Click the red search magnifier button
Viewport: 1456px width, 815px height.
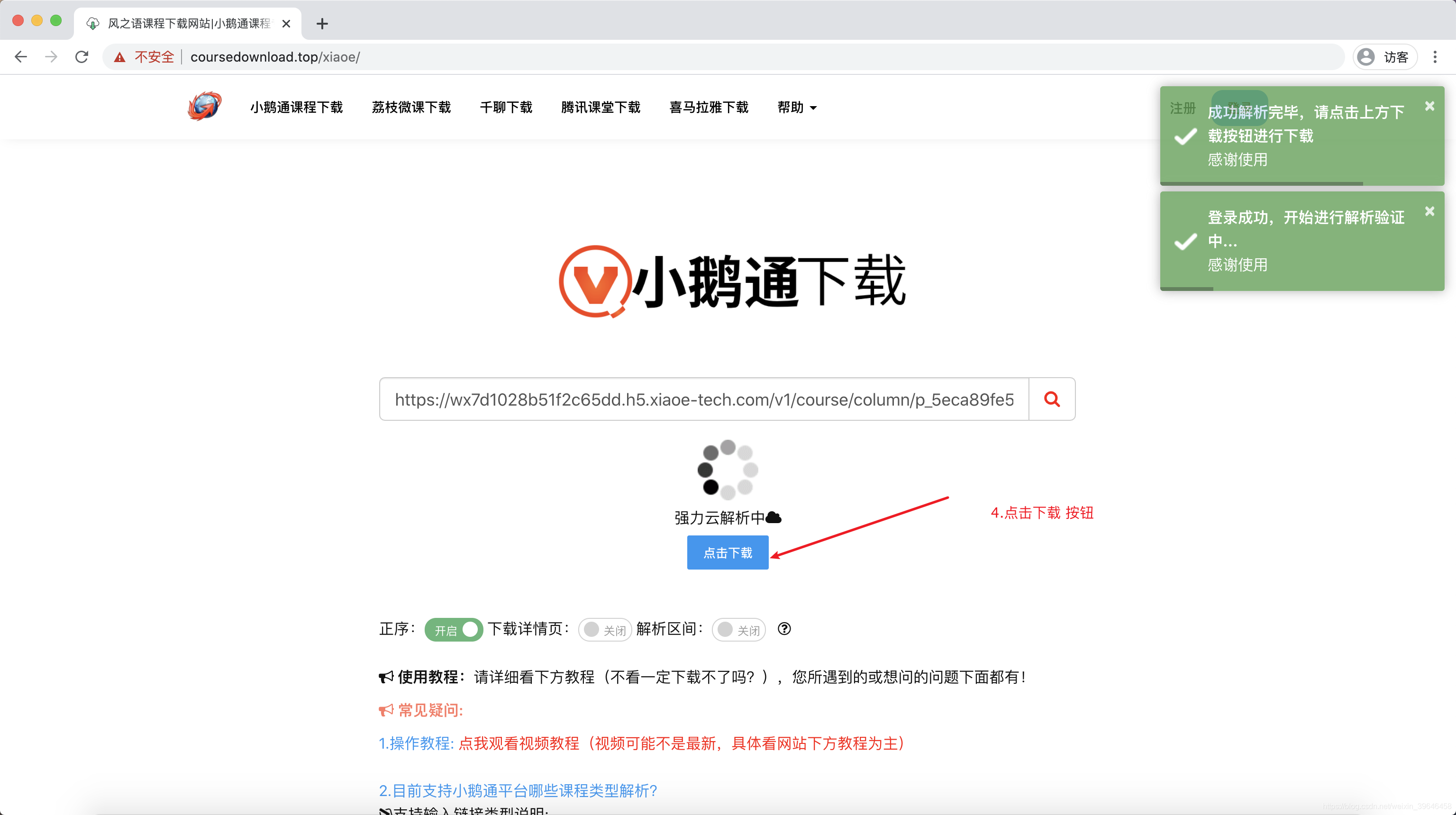[1052, 399]
